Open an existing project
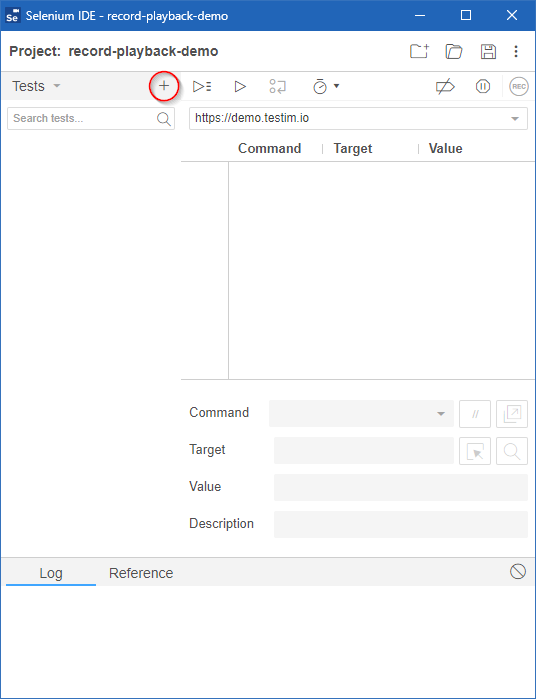 pos(454,51)
